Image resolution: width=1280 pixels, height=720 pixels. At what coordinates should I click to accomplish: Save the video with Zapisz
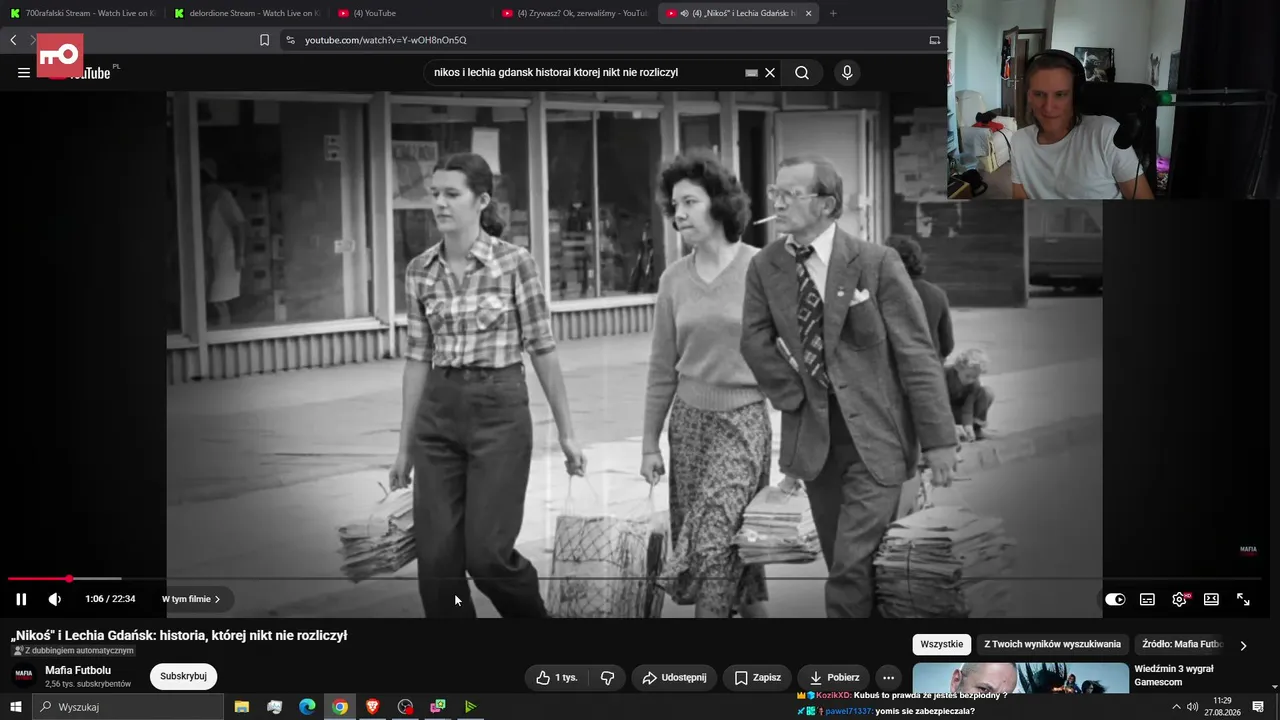coord(757,677)
